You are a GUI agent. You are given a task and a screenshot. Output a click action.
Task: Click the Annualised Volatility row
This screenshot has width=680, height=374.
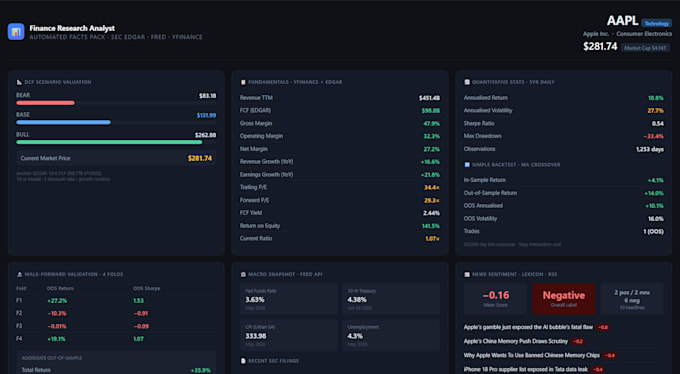pyautogui.click(x=564, y=111)
